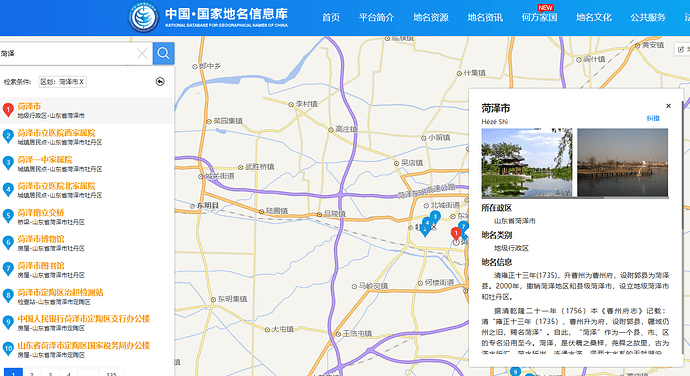Viewport: 690px width, 376px height.
Task: Select result 5 pin icon in list
Action: 8,216
